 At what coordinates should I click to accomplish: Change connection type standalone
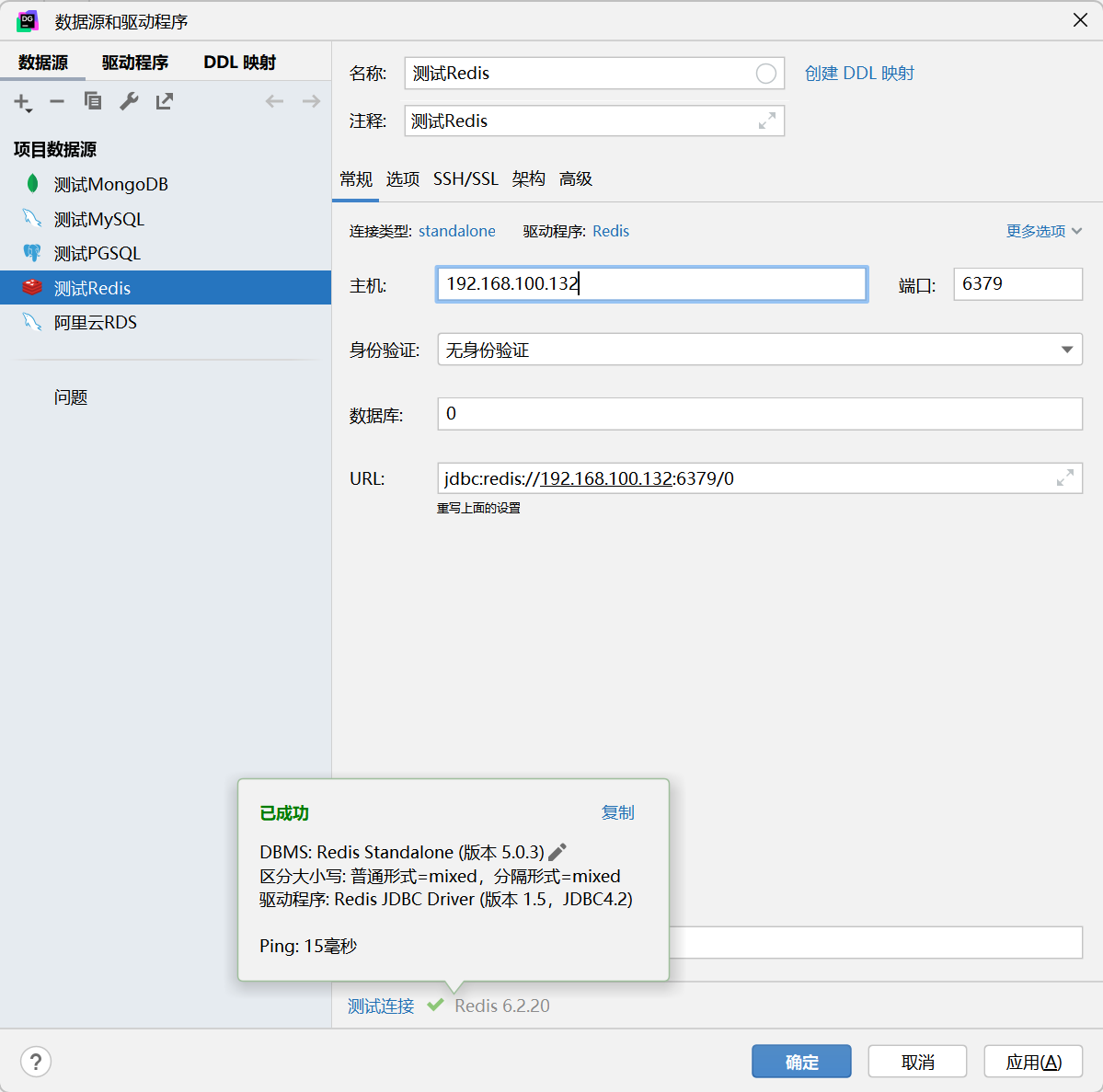456,231
